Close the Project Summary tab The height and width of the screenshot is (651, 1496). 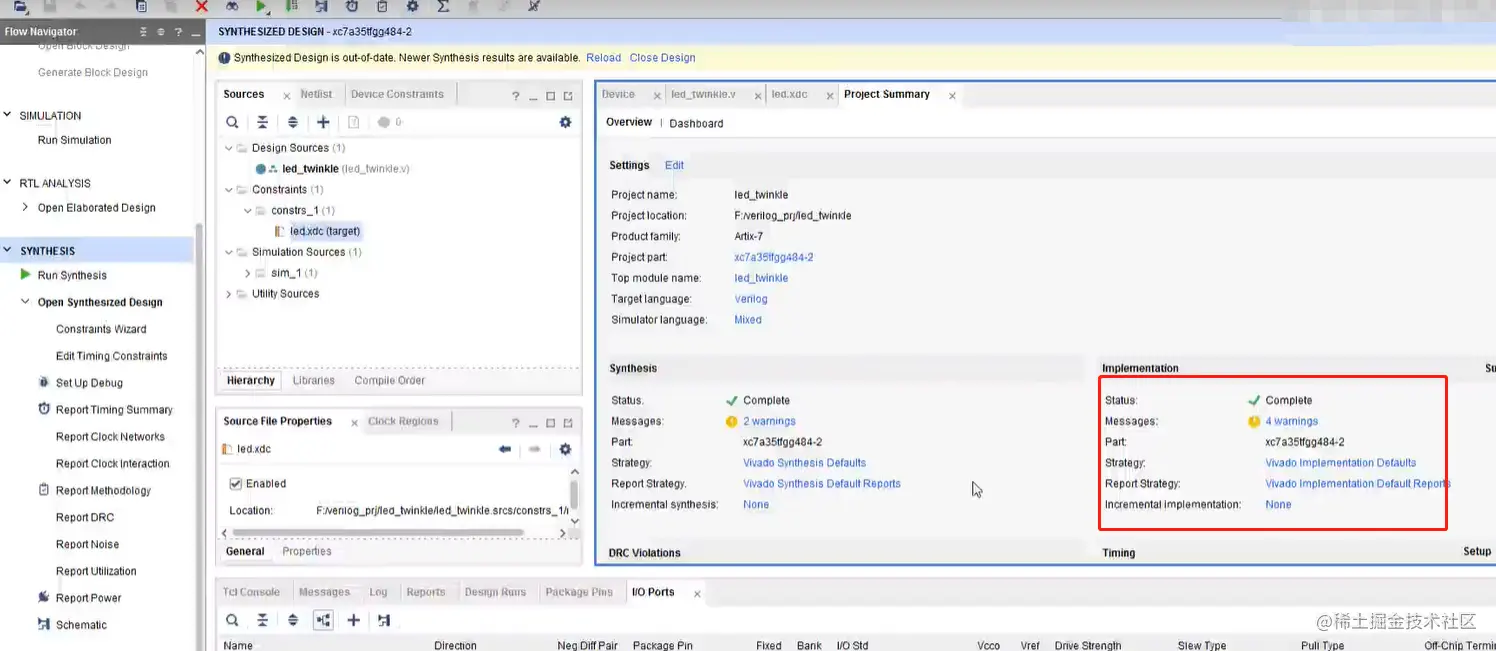(x=952, y=96)
